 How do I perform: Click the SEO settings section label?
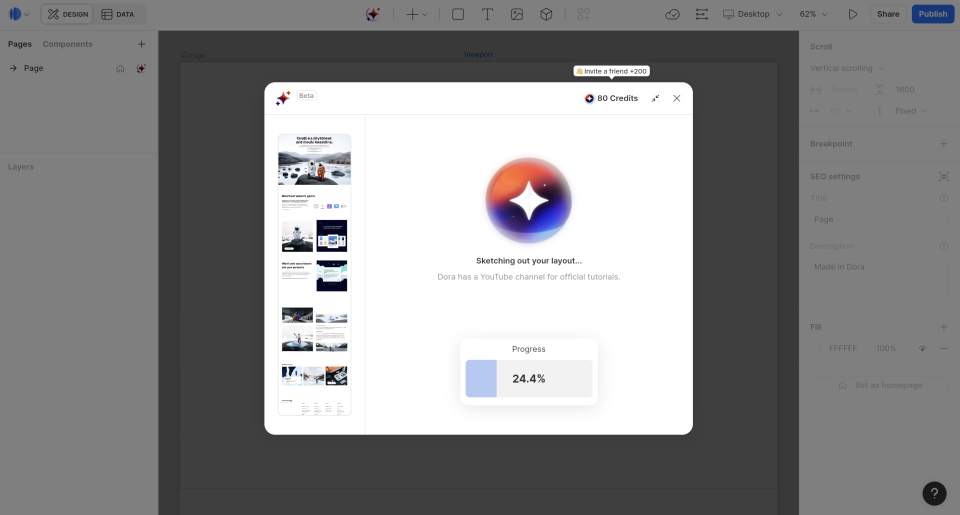[x=834, y=176]
